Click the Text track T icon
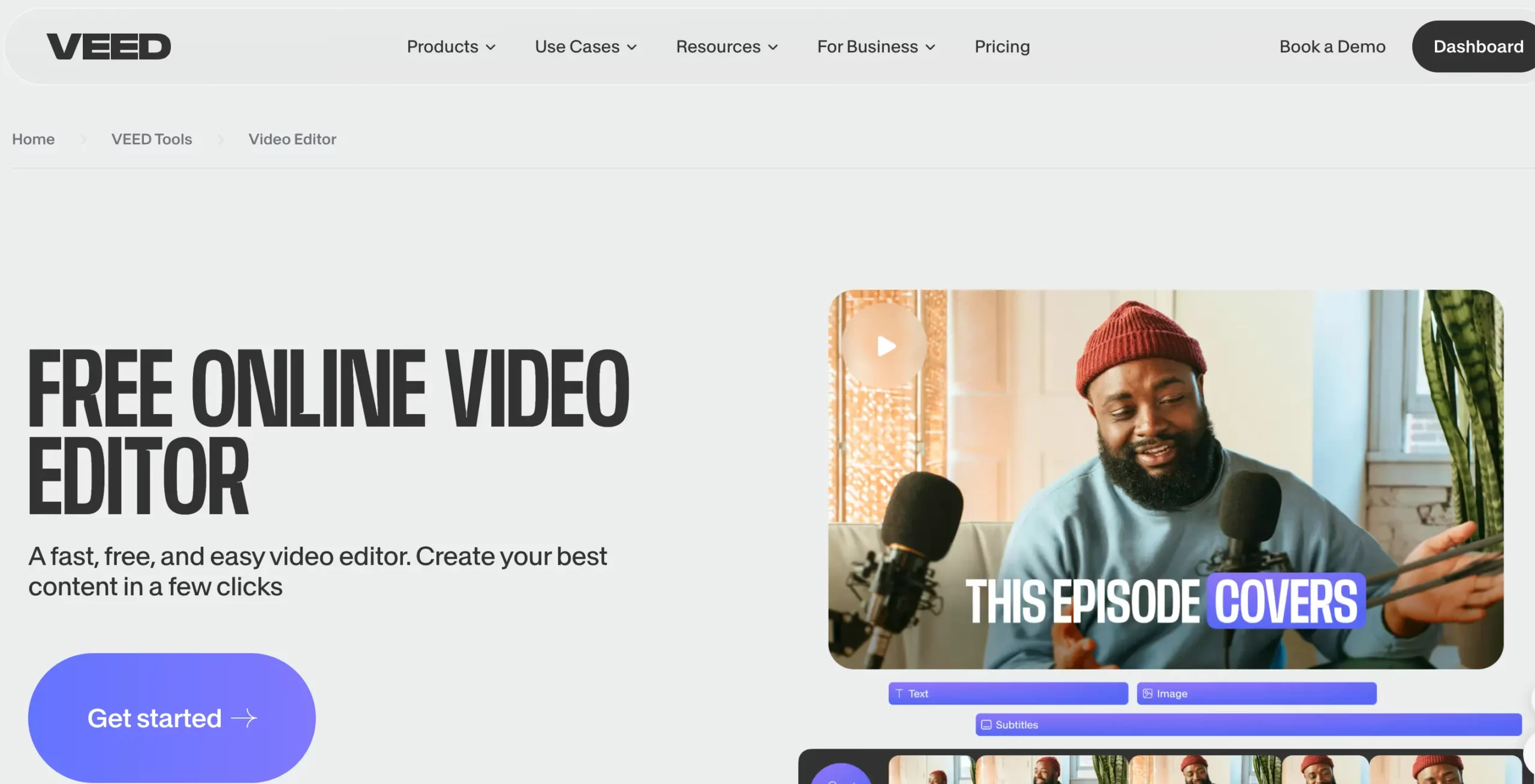The height and width of the screenshot is (784, 1535). click(x=899, y=693)
